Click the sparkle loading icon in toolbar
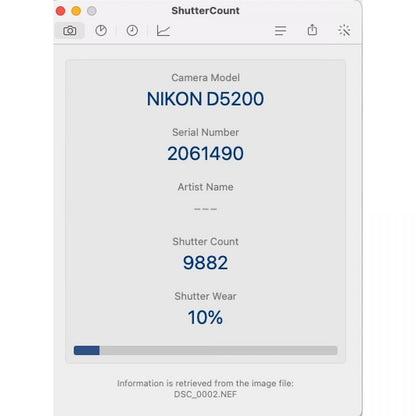Image resolution: width=416 pixels, height=416 pixels. pyautogui.click(x=344, y=30)
